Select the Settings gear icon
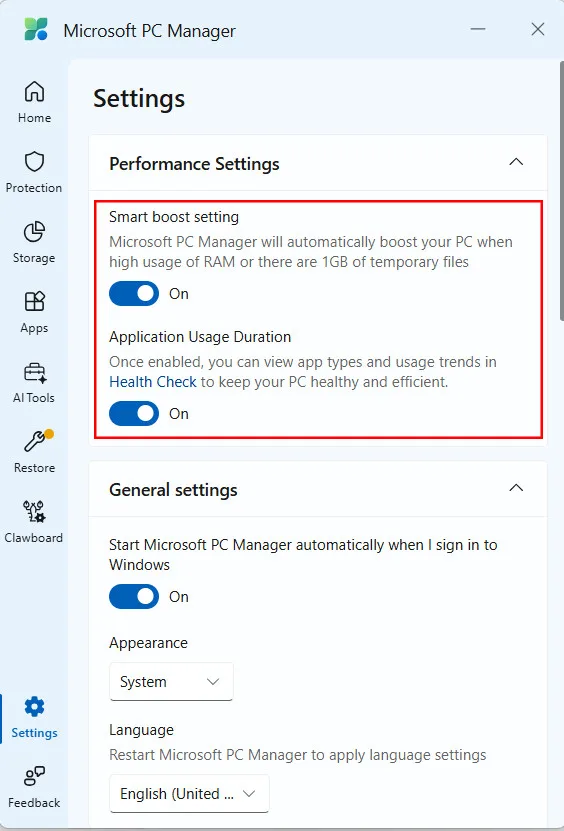 click(34, 707)
